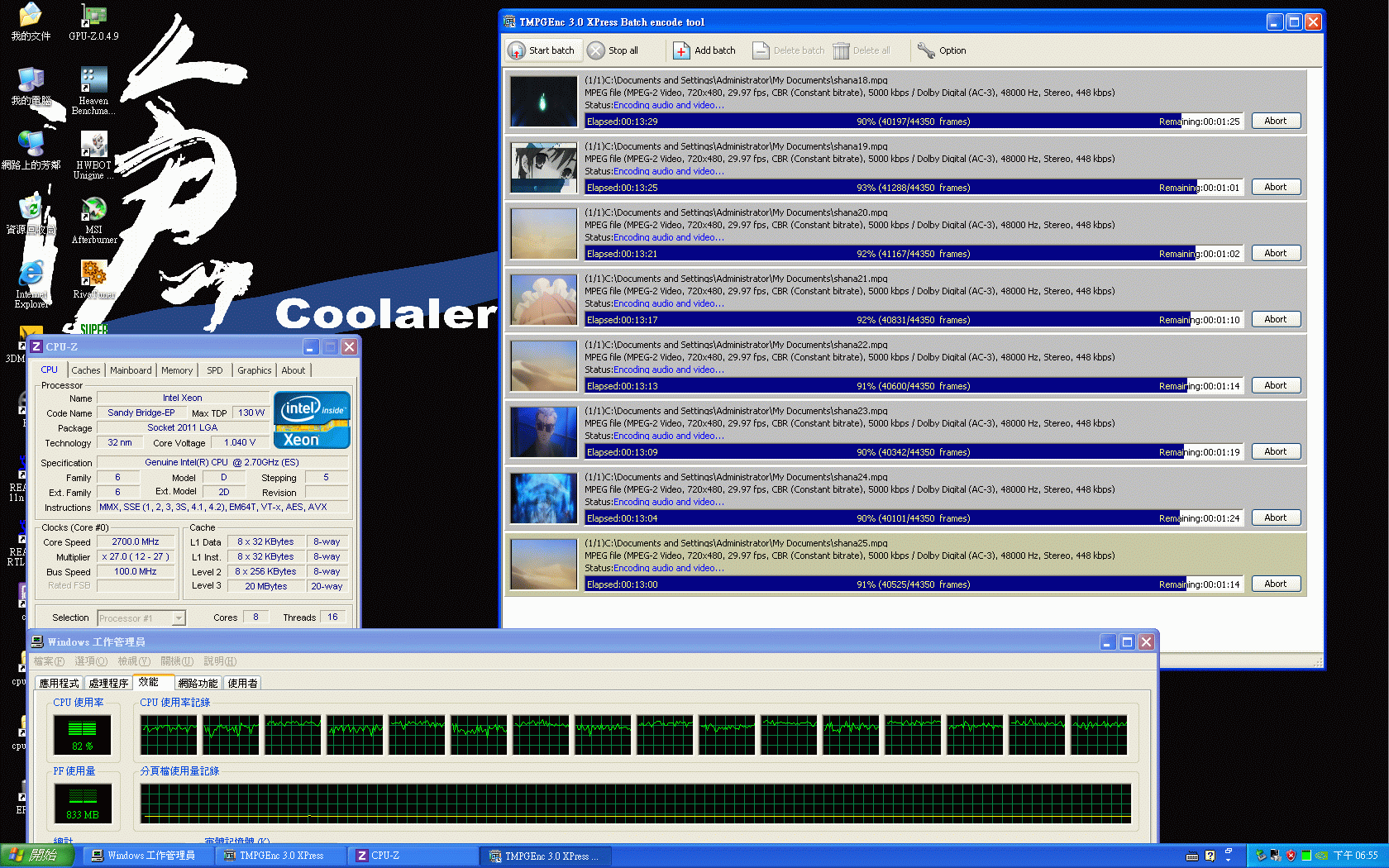Open the 網路功能 tab in Task Manager
Screen dimensions: 1389x868
[x=198, y=683]
